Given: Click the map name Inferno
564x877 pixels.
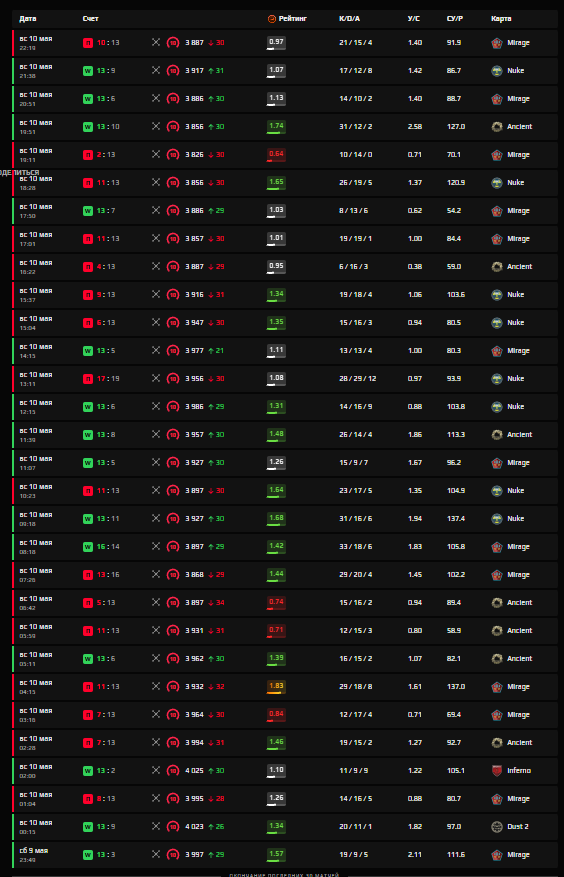Looking at the screenshot, I should coord(519,771).
